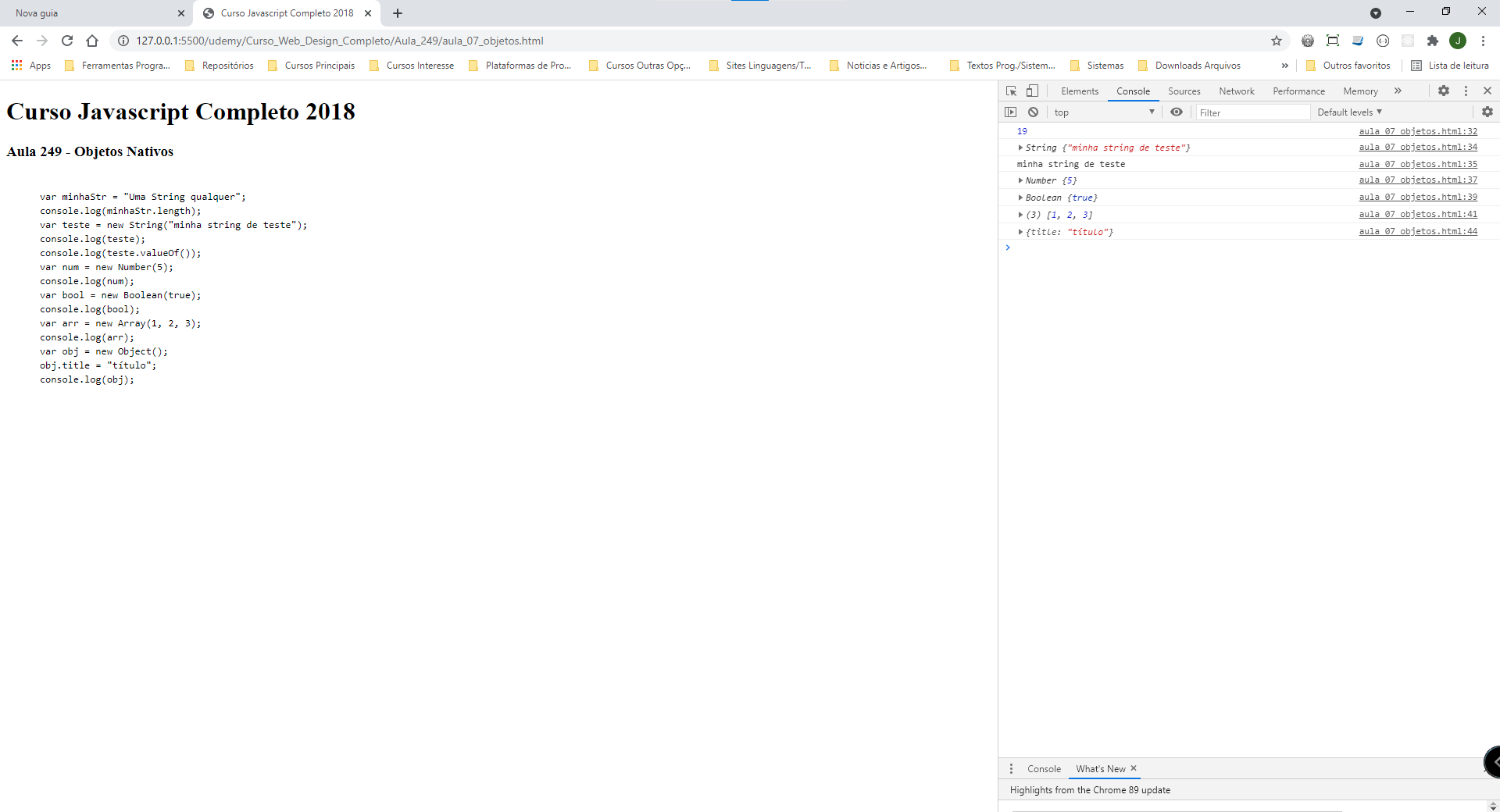The height and width of the screenshot is (812, 1500).
Task: Click the browser Forward arrow
Action: click(x=42, y=41)
